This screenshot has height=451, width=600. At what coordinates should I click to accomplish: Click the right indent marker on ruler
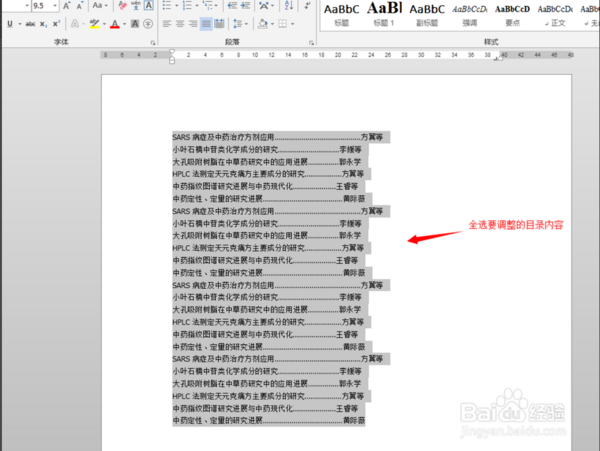pos(501,58)
